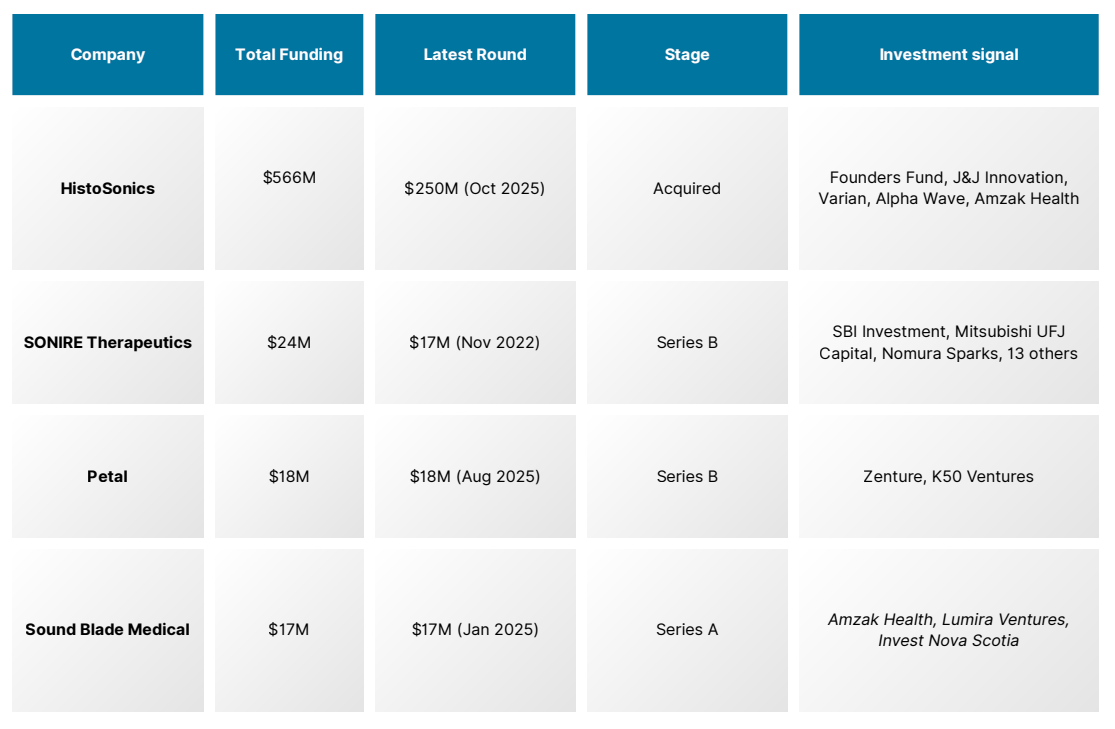
Task: Click the $566M total funding cell
Action: point(289,188)
